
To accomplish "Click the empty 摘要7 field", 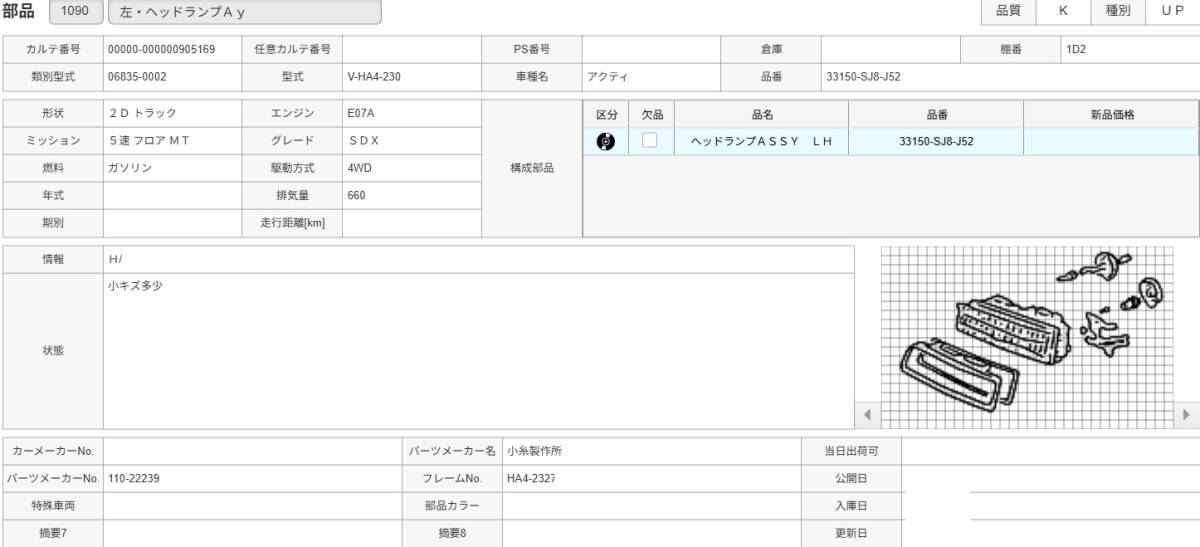I will 252,533.
